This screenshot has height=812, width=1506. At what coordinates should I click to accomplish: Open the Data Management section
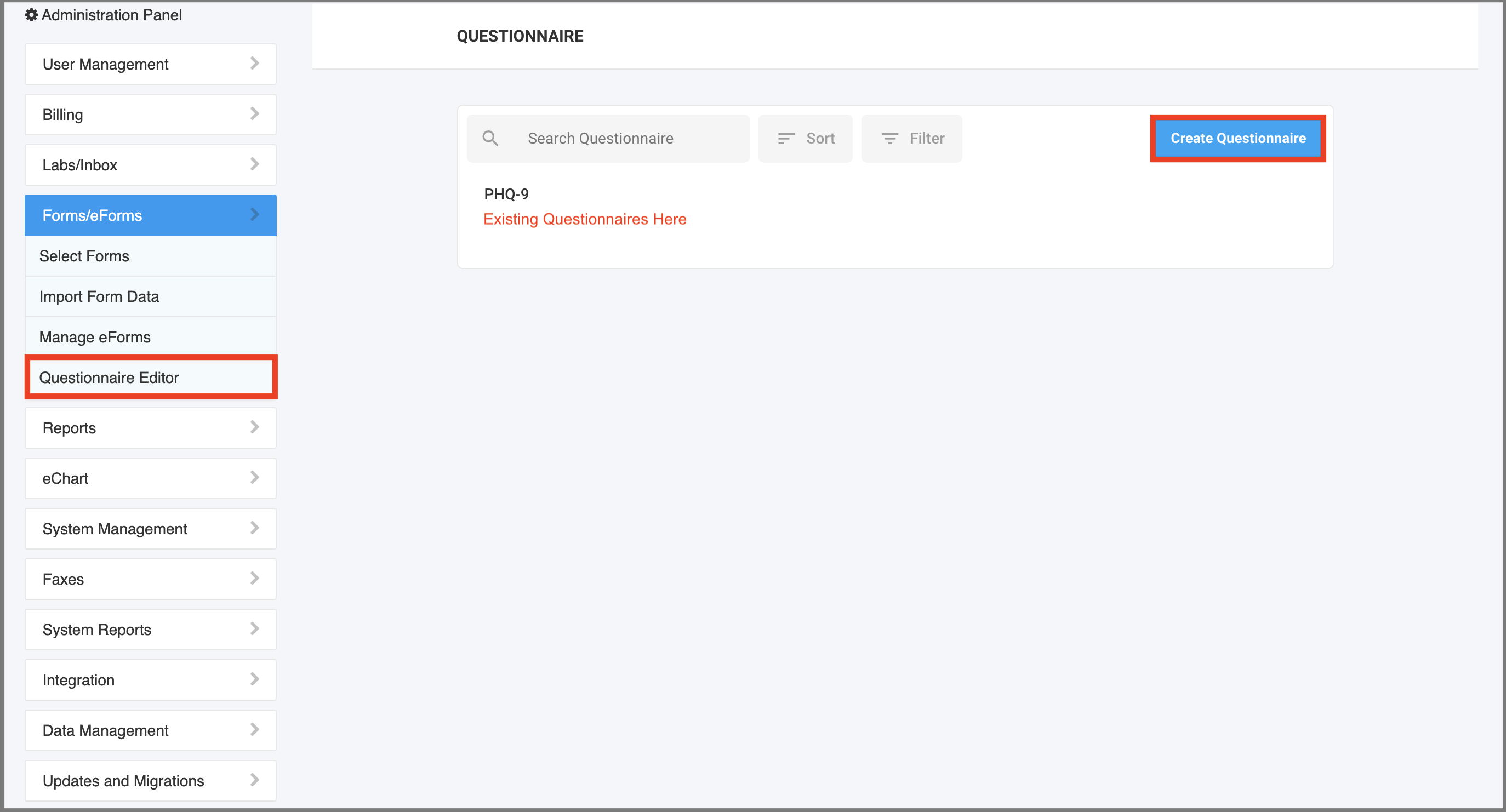tap(150, 730)
